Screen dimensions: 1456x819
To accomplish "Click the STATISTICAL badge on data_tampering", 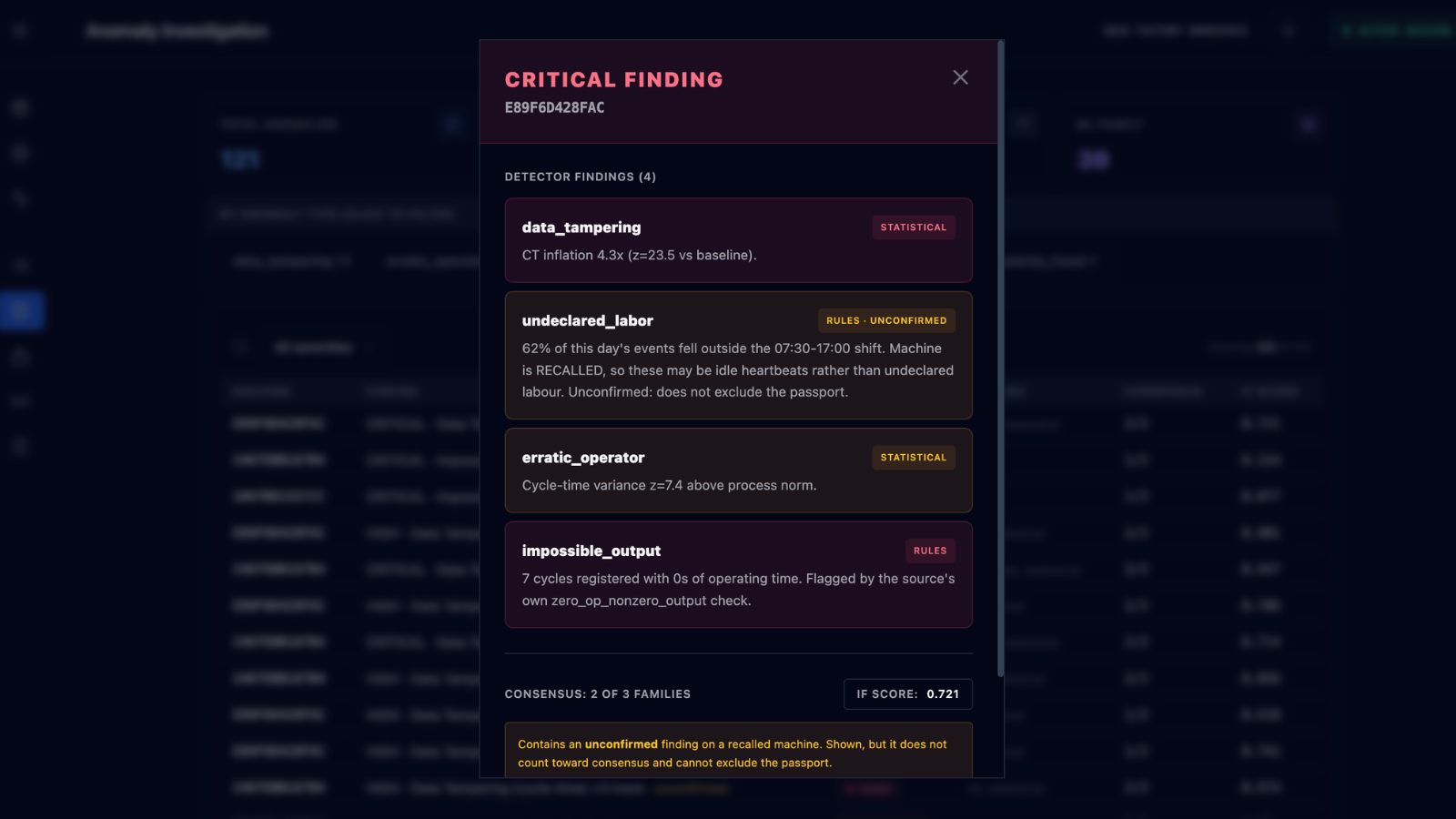I will point(913,227).
